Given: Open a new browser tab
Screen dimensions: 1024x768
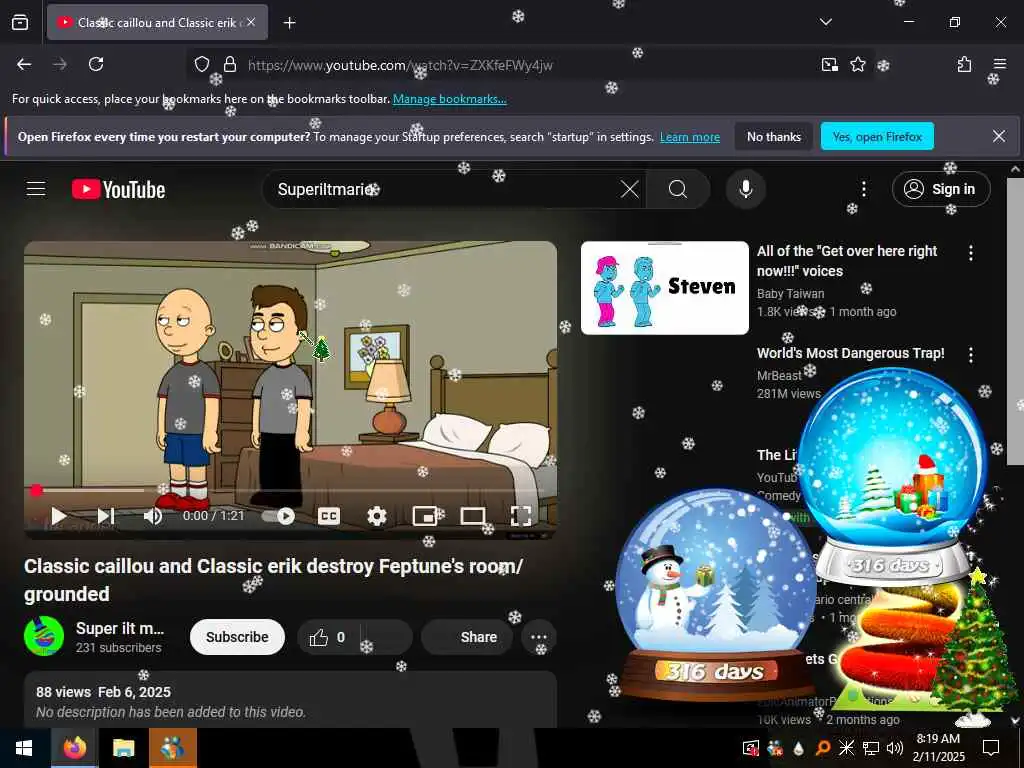Looking at the screenshot, I should pyautogui.click(x=290, y=23).
